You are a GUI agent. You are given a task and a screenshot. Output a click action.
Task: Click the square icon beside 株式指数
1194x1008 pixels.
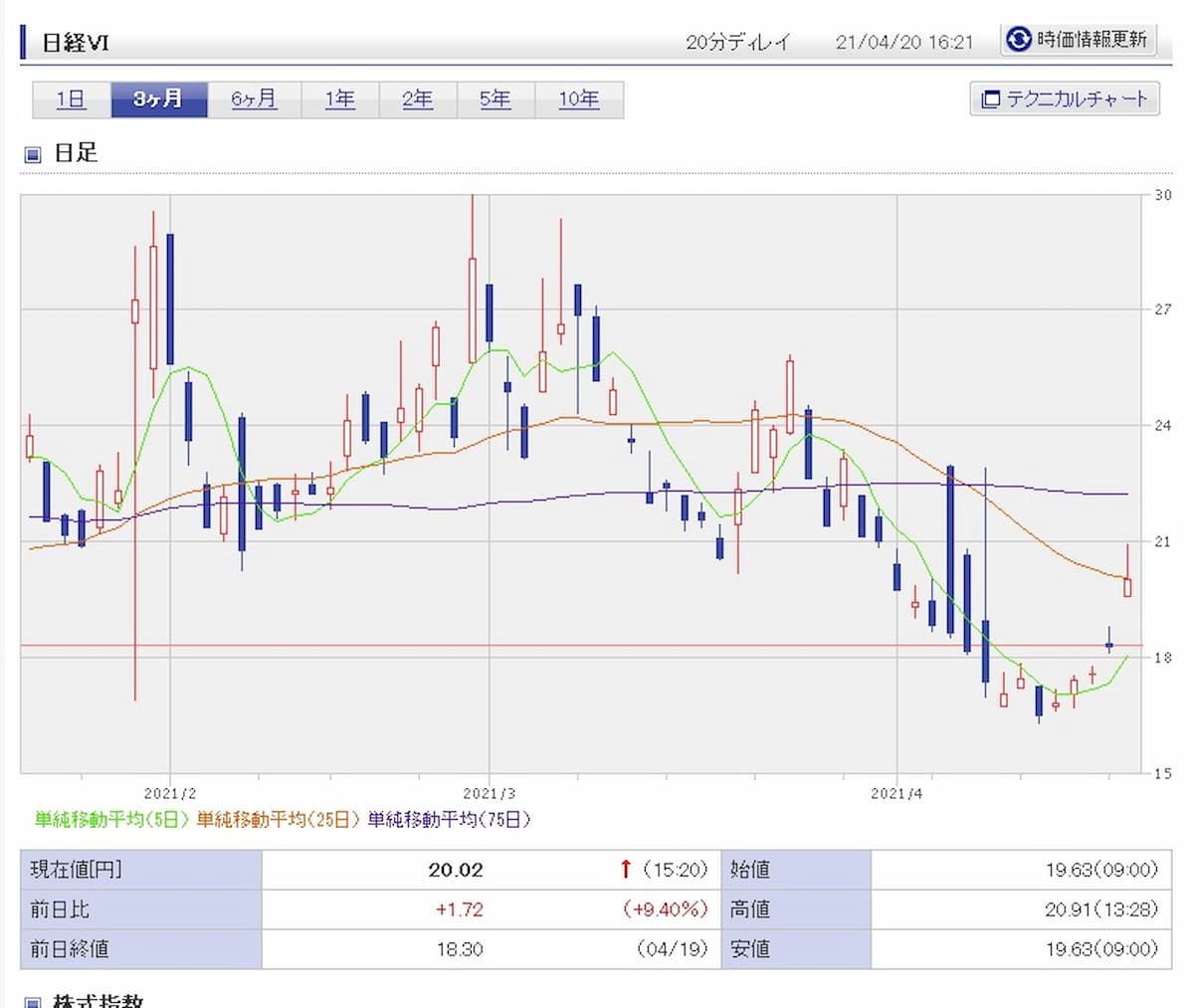coord(33,1002)
